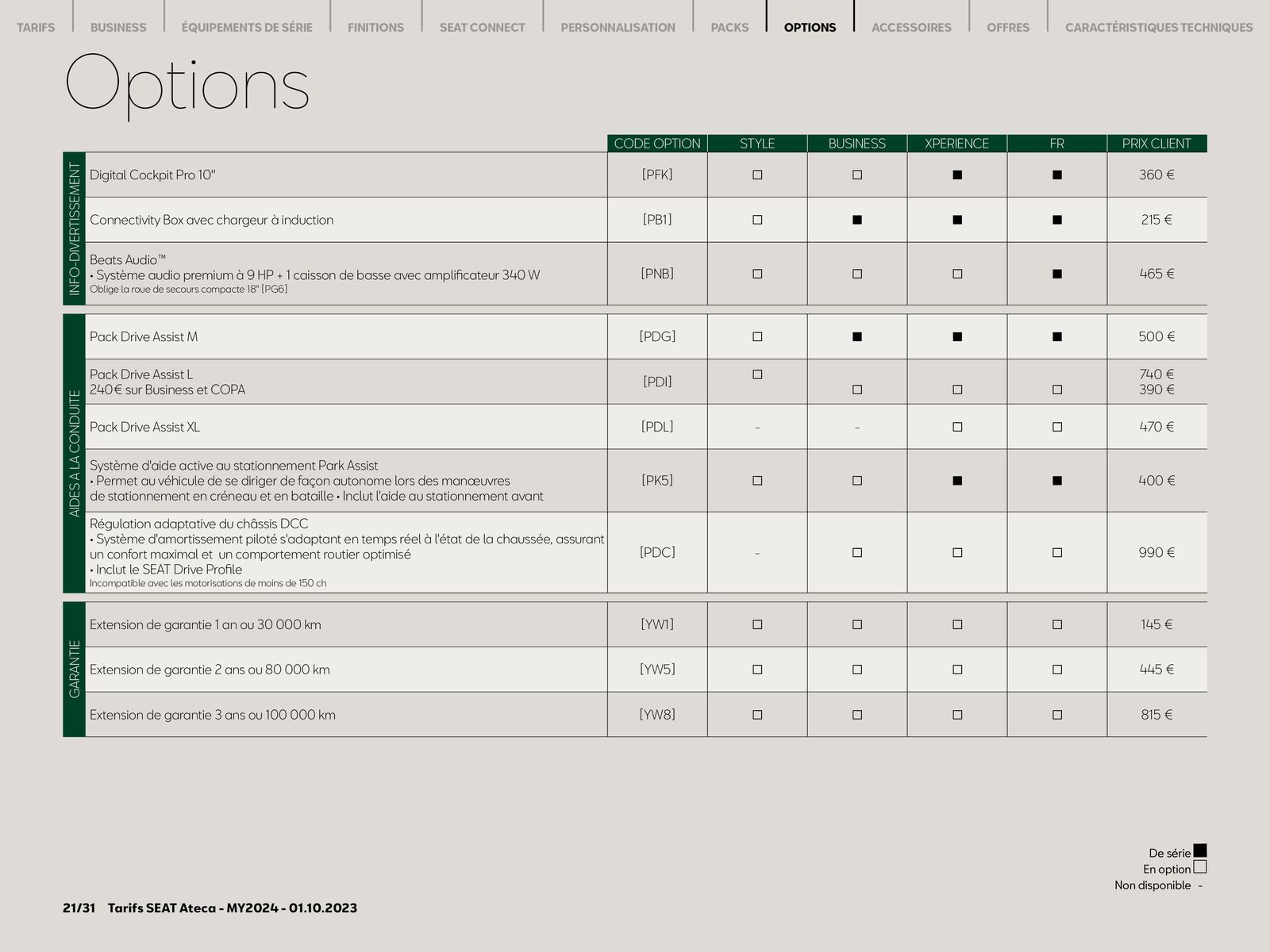1270x952 pixels.
Task: Click the Tarifs SEAT Ateca footer text
Action: (x=233, y=908)
